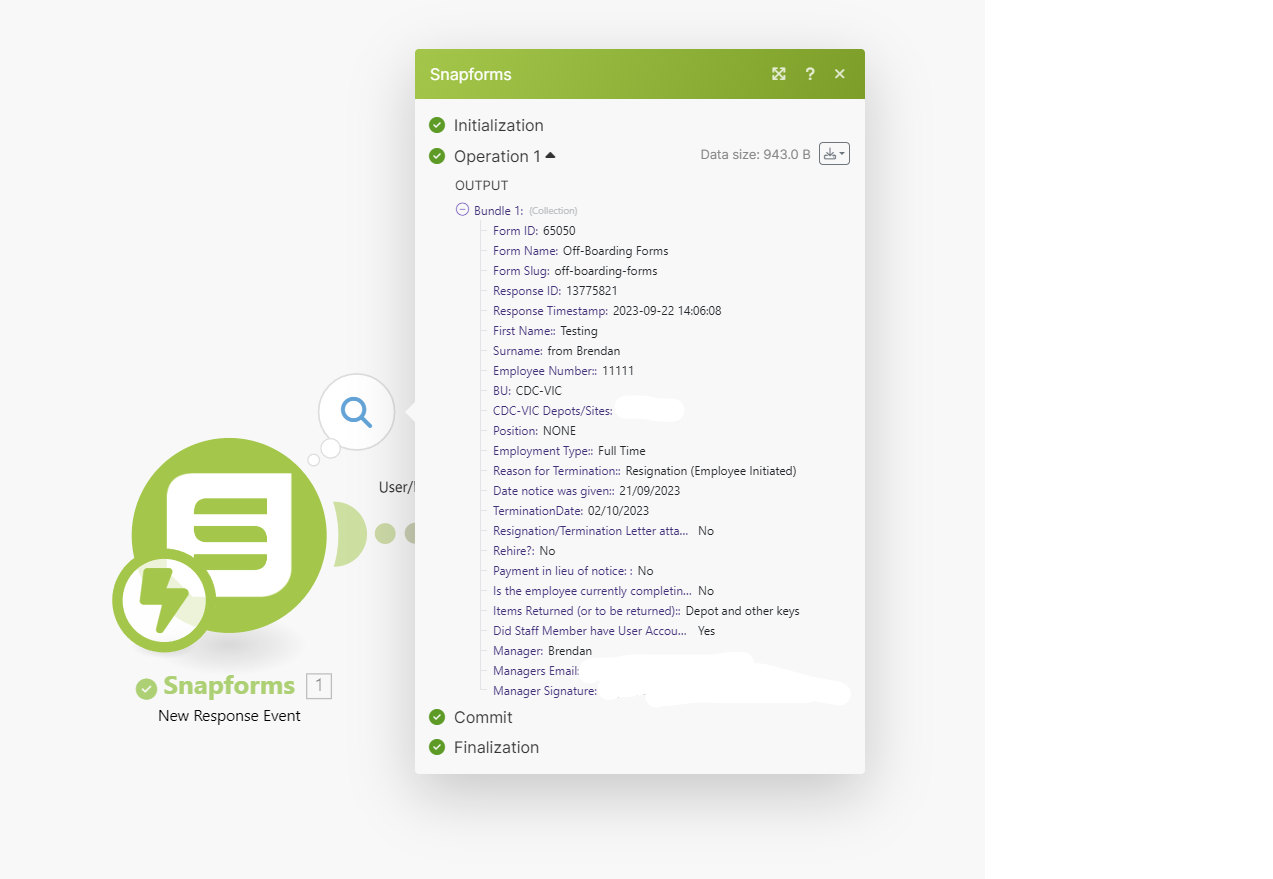This screenshot has height=879, width=1273.
Task: Select Response ID 13775821
Action: 555,291
